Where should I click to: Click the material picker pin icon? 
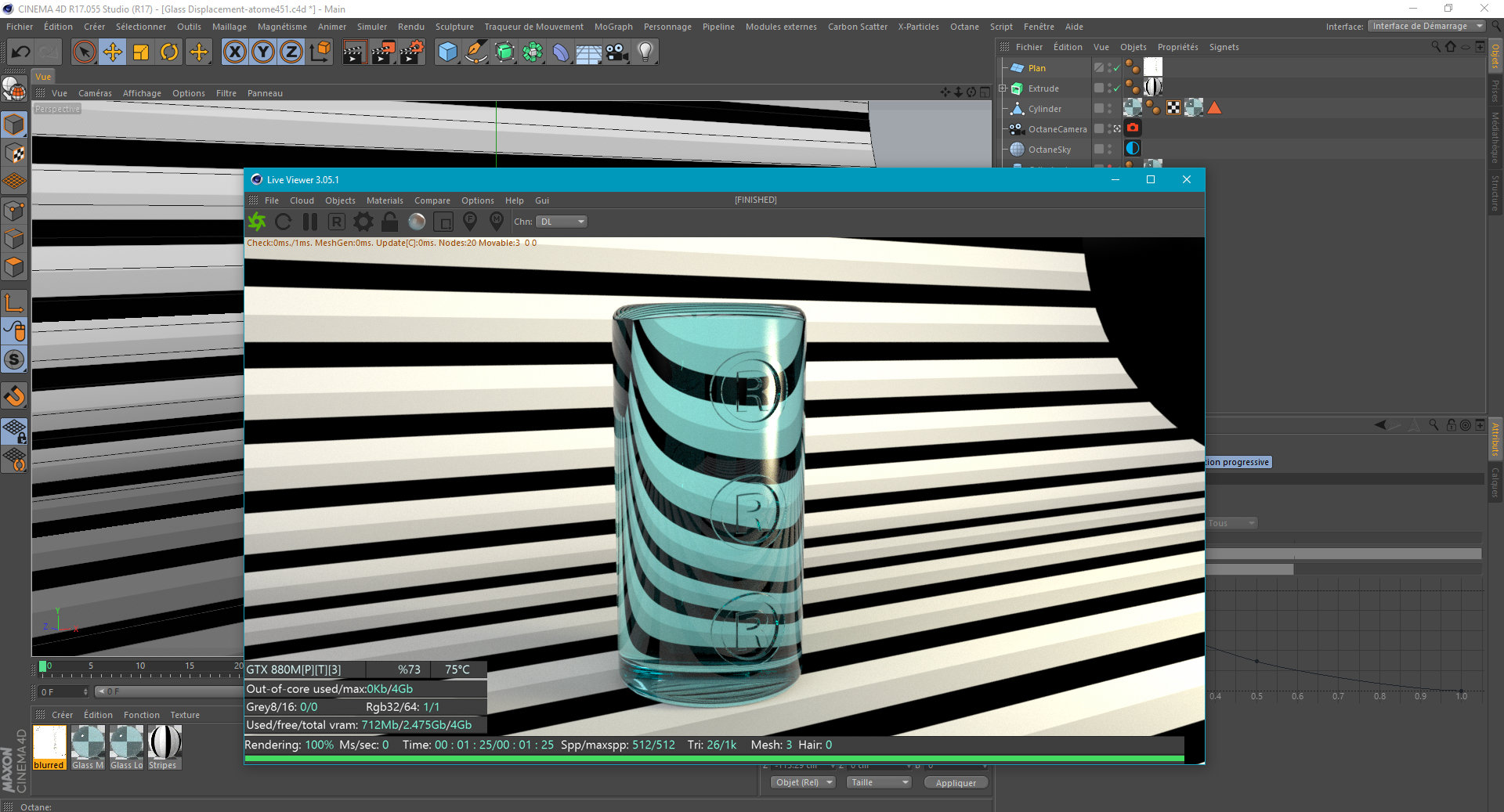coord(497,222)
